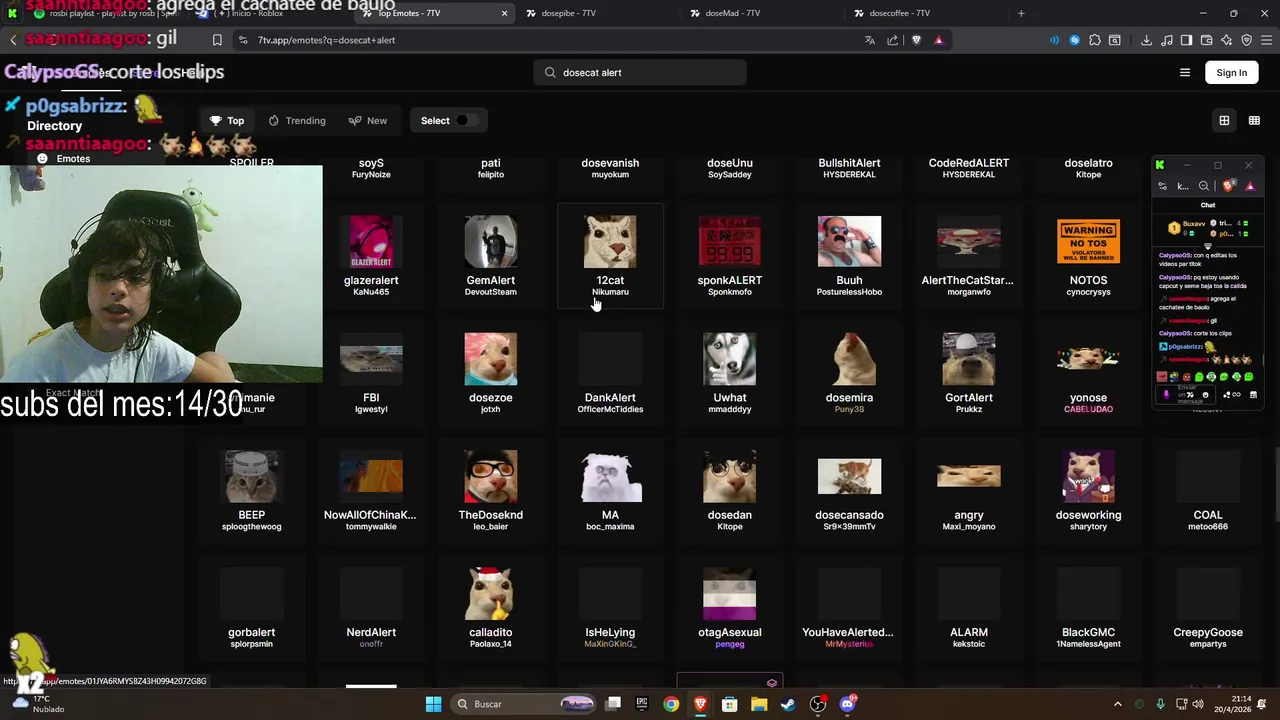Switch to the Top filter tab
The width and height of the screenshot is (1280, 720).
coord(227,120)
